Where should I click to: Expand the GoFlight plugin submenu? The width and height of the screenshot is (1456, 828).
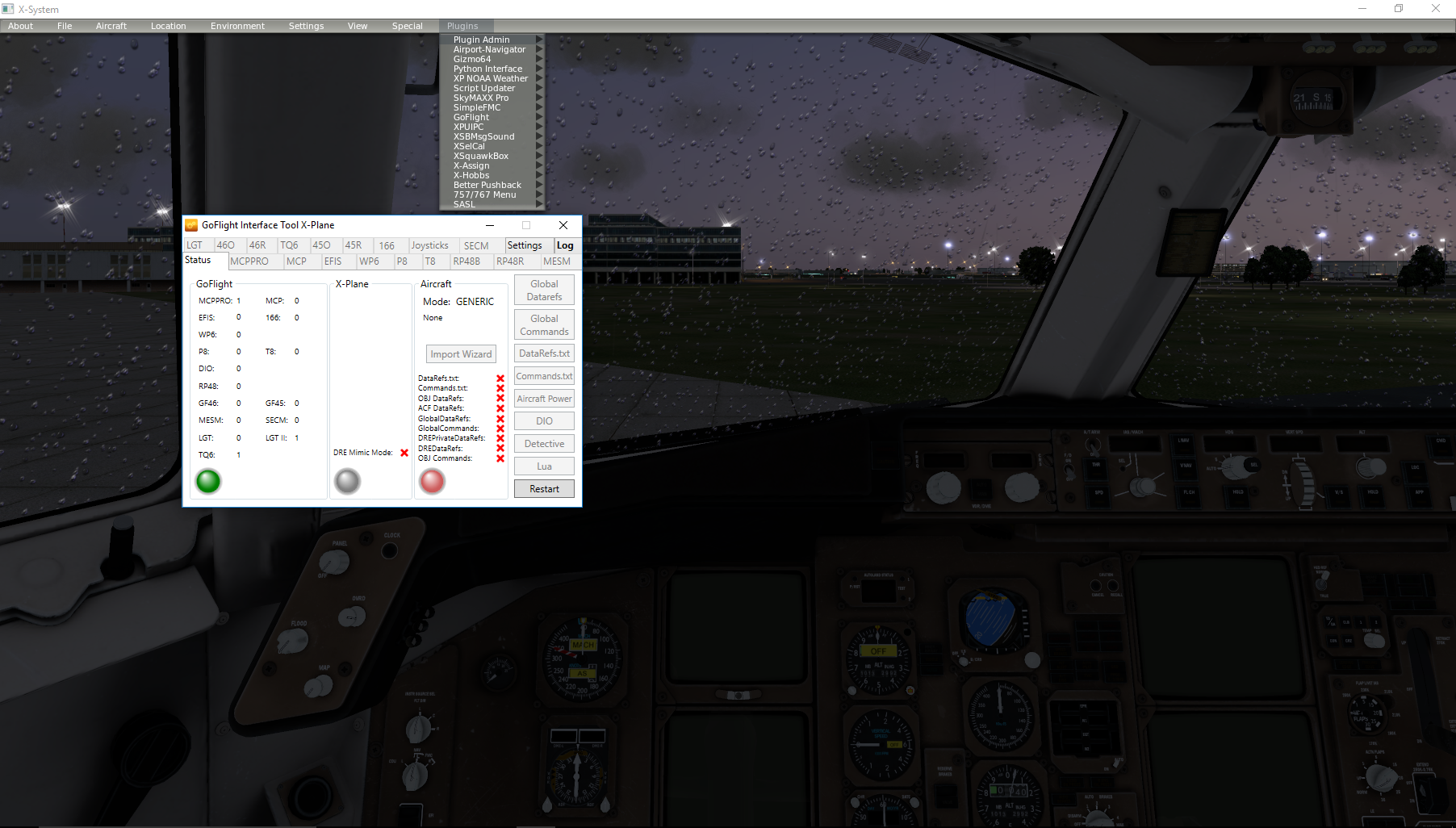471,117
